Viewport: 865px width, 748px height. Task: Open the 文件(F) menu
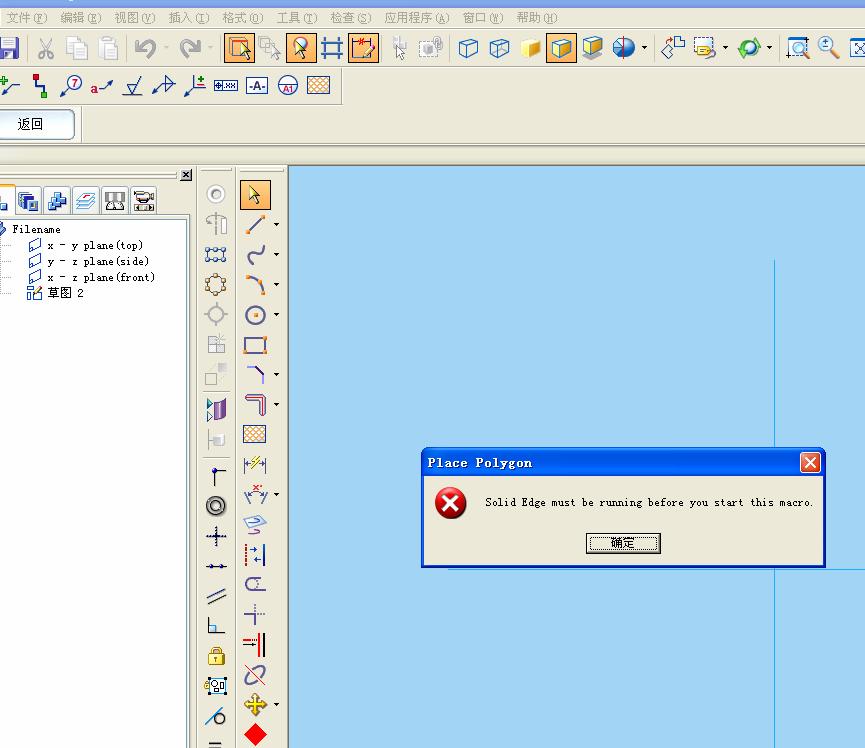click(x=25, y=18)
